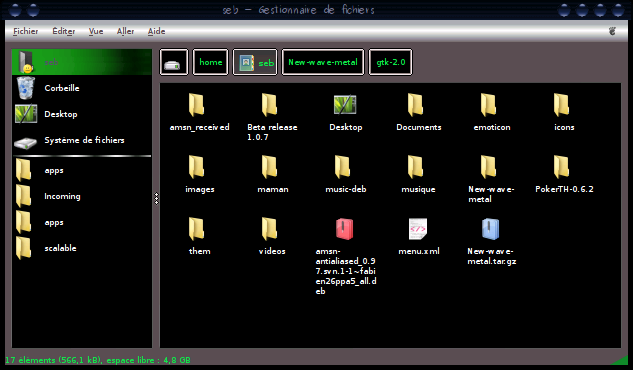The height and width of the screenshot is (370, 633).
Task: Click the seb path bar button
Action: click(x=255, y=62)
